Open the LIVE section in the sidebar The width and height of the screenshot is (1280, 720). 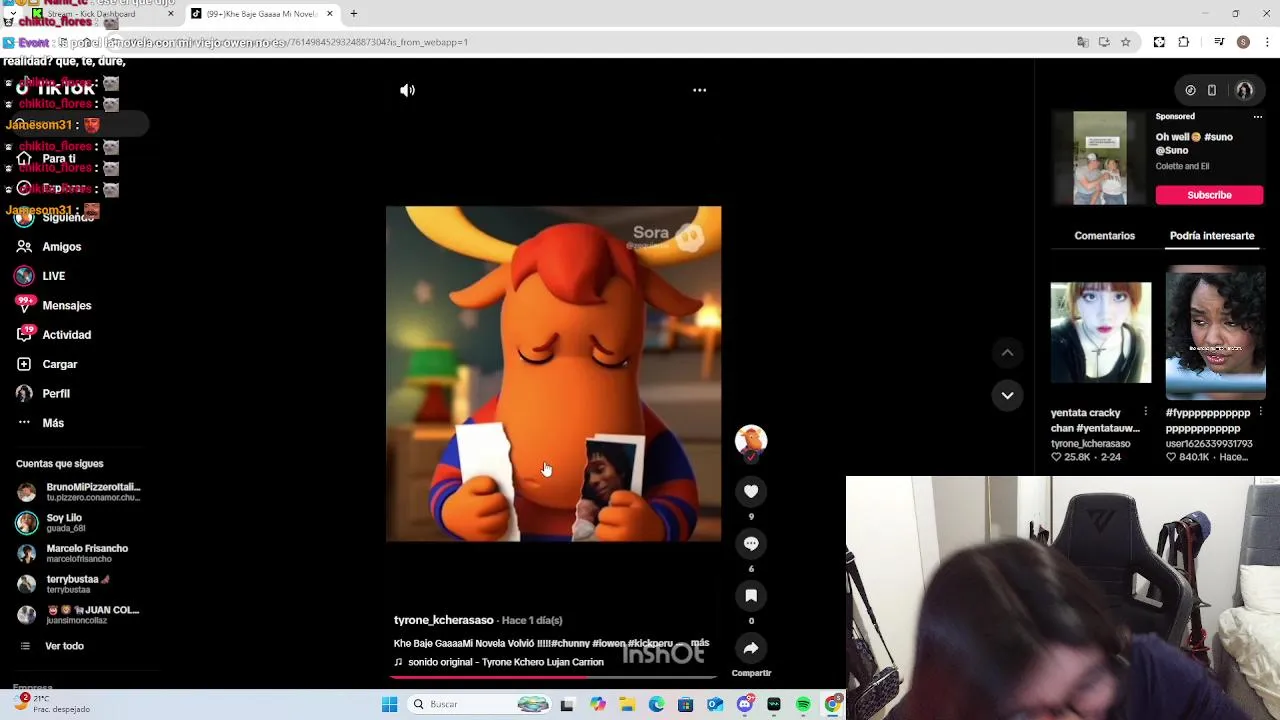[x=40, y=276]
